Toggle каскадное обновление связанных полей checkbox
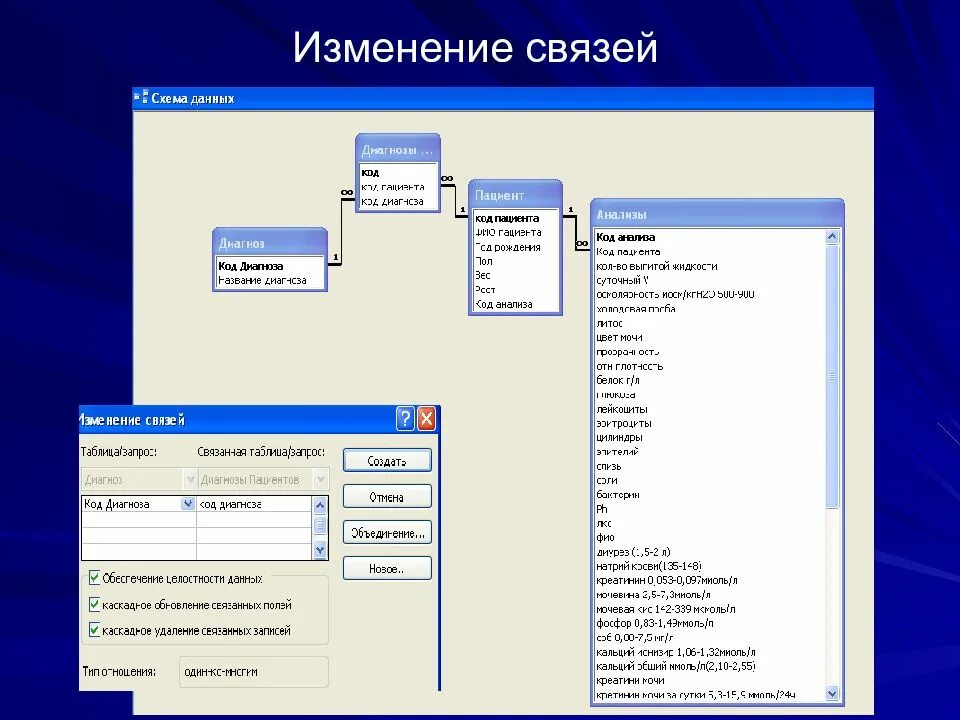The height and width of the screenshot is (720, 960). point(94,604)
